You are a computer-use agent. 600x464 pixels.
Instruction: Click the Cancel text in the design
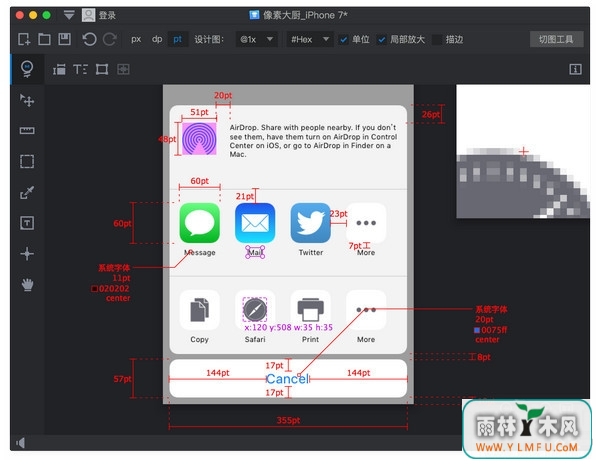pos(287,379)
